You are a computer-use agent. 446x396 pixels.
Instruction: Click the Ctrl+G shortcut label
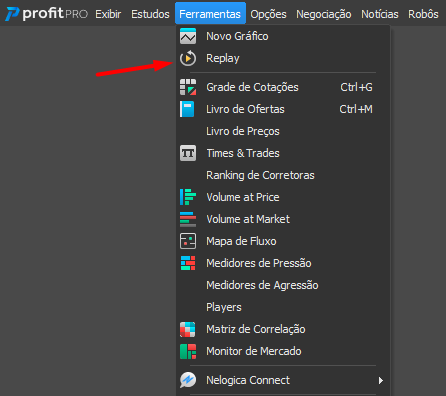[x=356, y=87]
